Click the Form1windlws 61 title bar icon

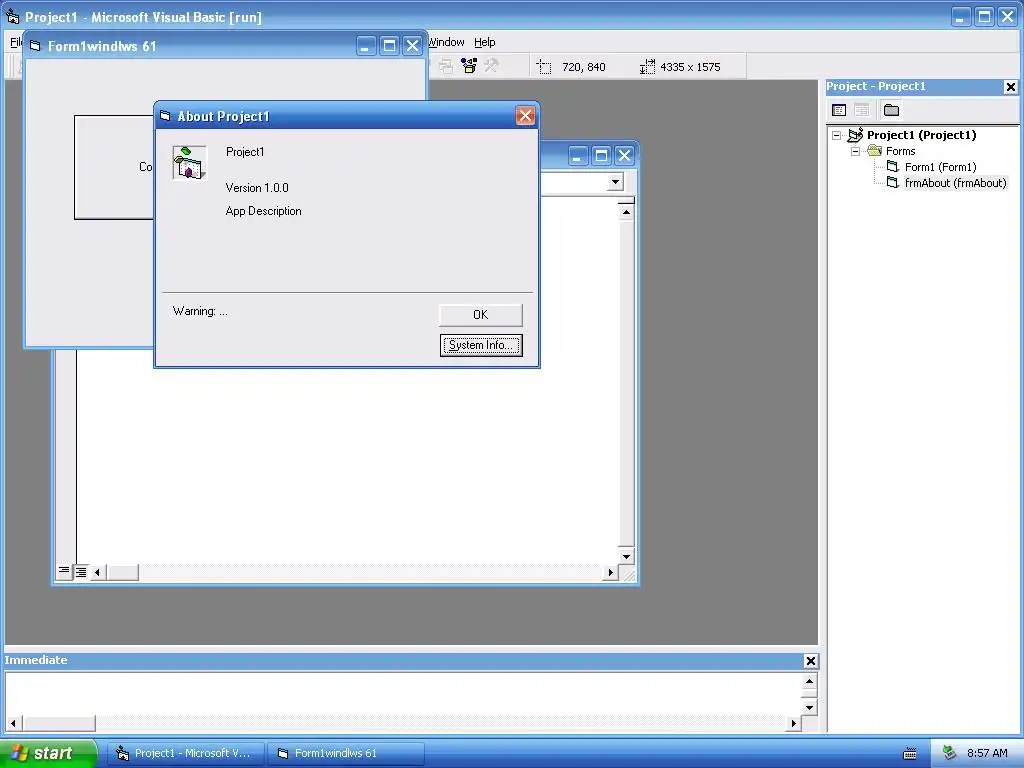(35, 46)
